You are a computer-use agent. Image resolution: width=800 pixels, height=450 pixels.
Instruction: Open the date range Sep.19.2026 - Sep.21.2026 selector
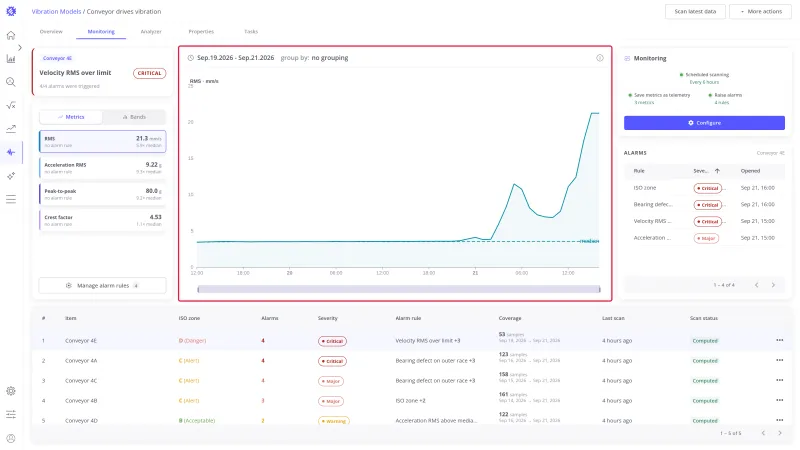(x=235, y=58)
